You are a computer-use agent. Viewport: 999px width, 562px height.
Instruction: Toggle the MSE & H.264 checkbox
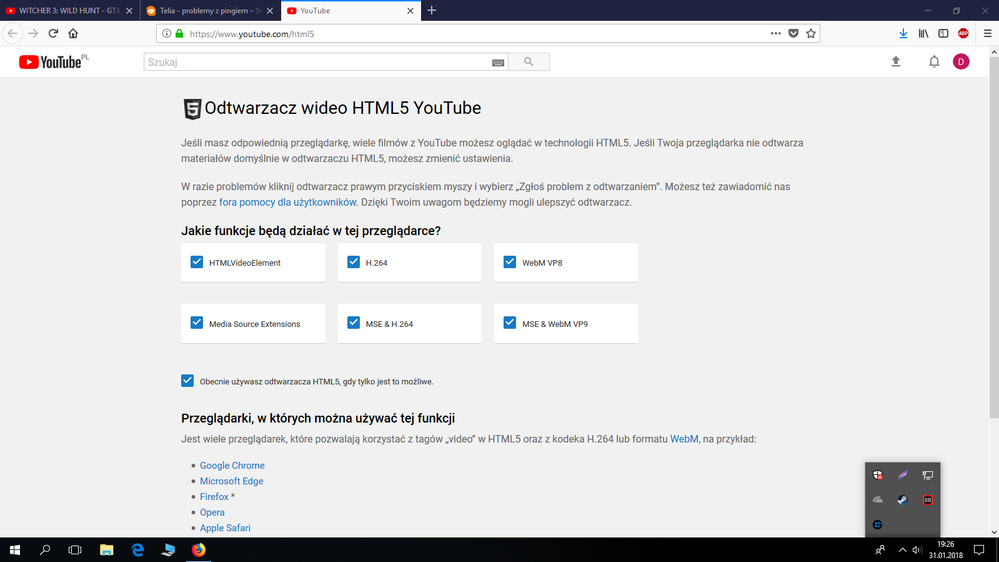point(354,322)
